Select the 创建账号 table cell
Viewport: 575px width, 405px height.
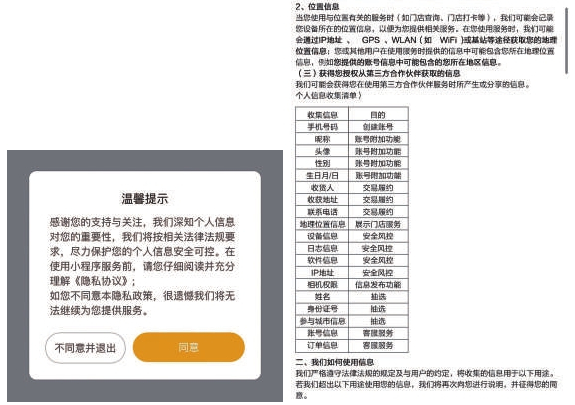click(x=378, y=127)
